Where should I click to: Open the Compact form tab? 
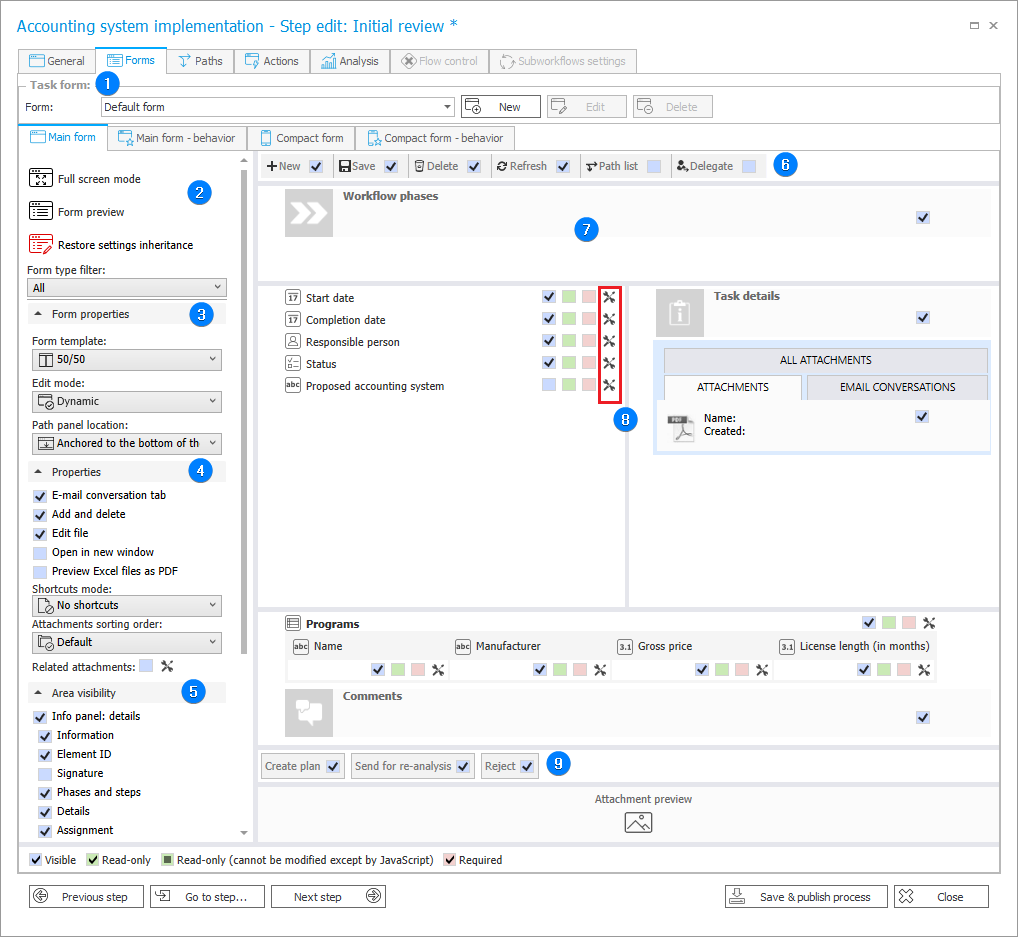click(302, 138)
